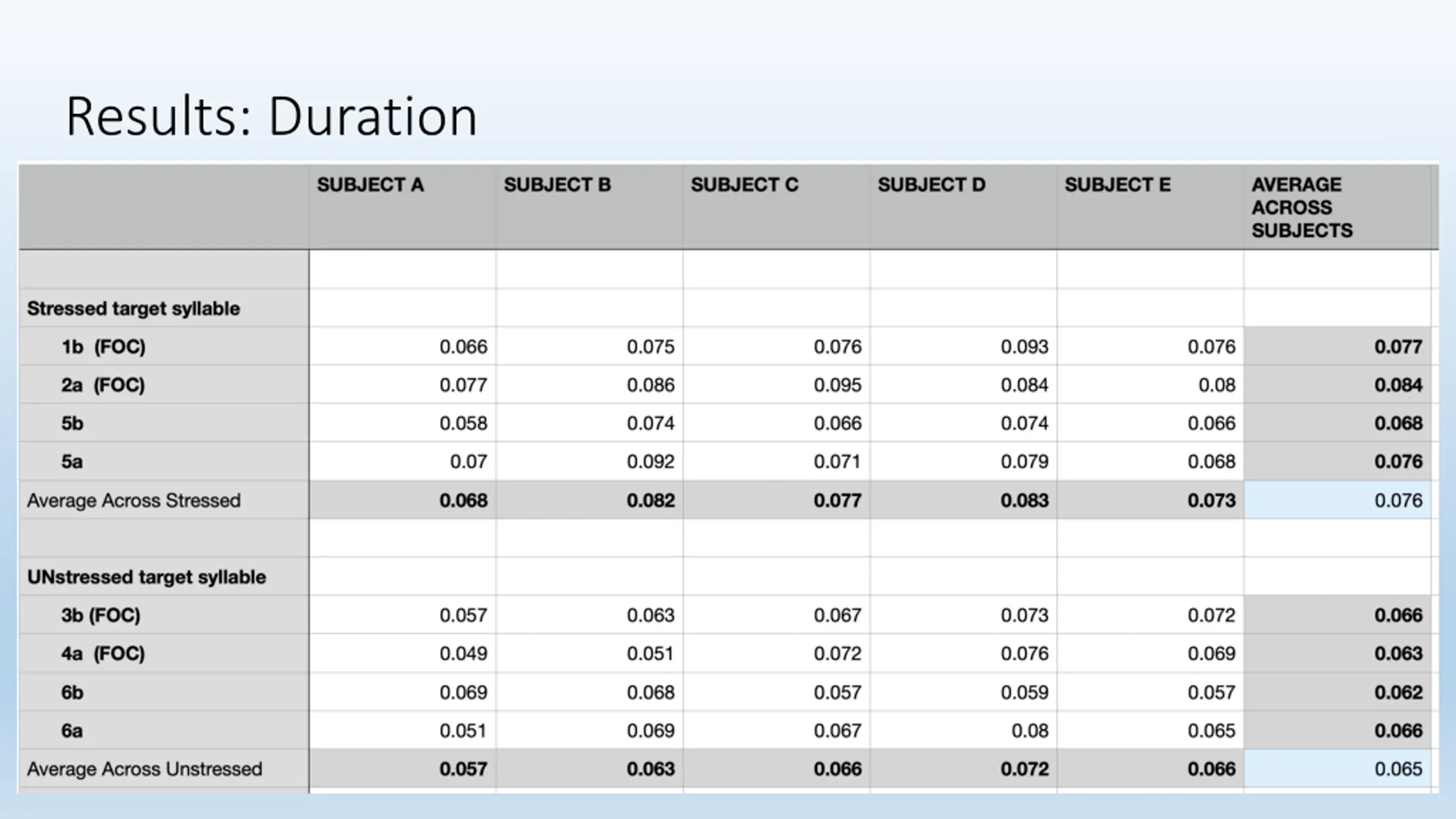Click 0.08 for Subject D in row 6a
This screenshot has width=1456, height=819.
[x=1030, y=731]
